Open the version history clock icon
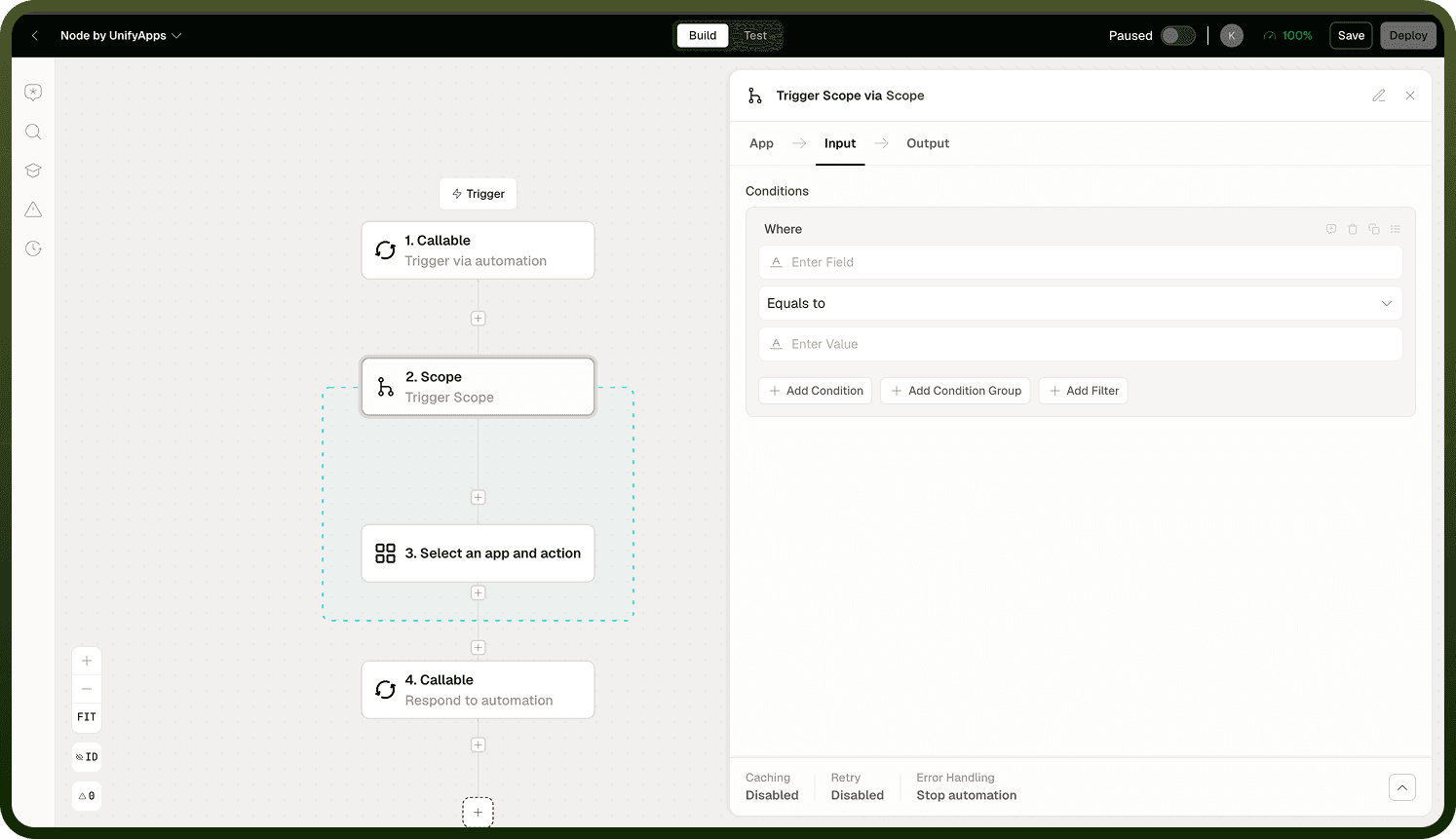Screen dimensions: 1456x839 33,248
